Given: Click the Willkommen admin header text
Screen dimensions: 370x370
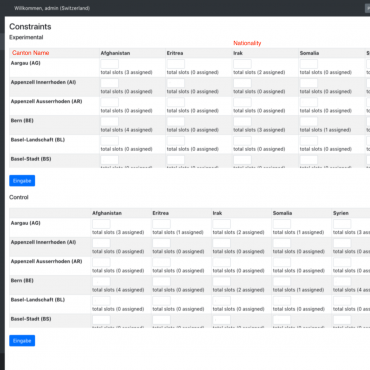Looking at the screenshot, I should click(x=52, y=8).
